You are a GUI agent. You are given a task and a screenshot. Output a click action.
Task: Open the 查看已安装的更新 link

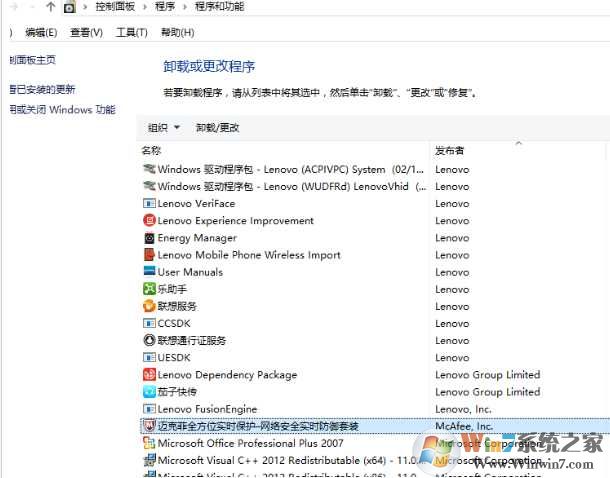(x=42, y=89)
